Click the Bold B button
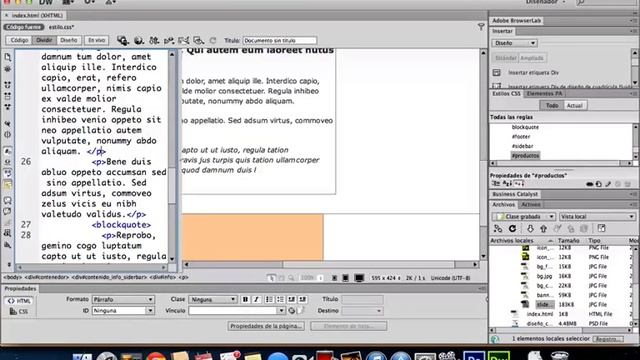 245,300
